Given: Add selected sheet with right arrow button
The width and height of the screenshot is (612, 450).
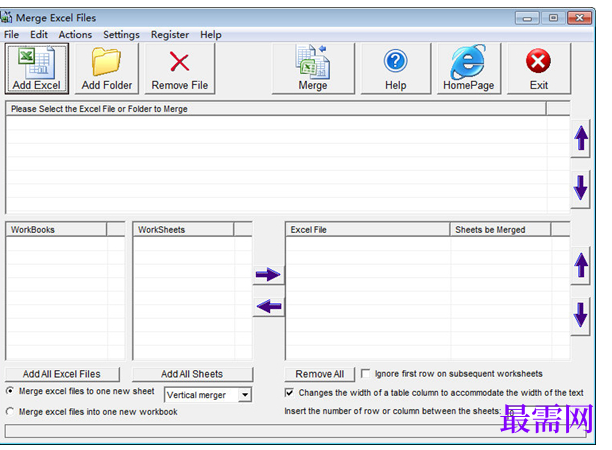Looking at the screenshot, I should click(269, 275).
